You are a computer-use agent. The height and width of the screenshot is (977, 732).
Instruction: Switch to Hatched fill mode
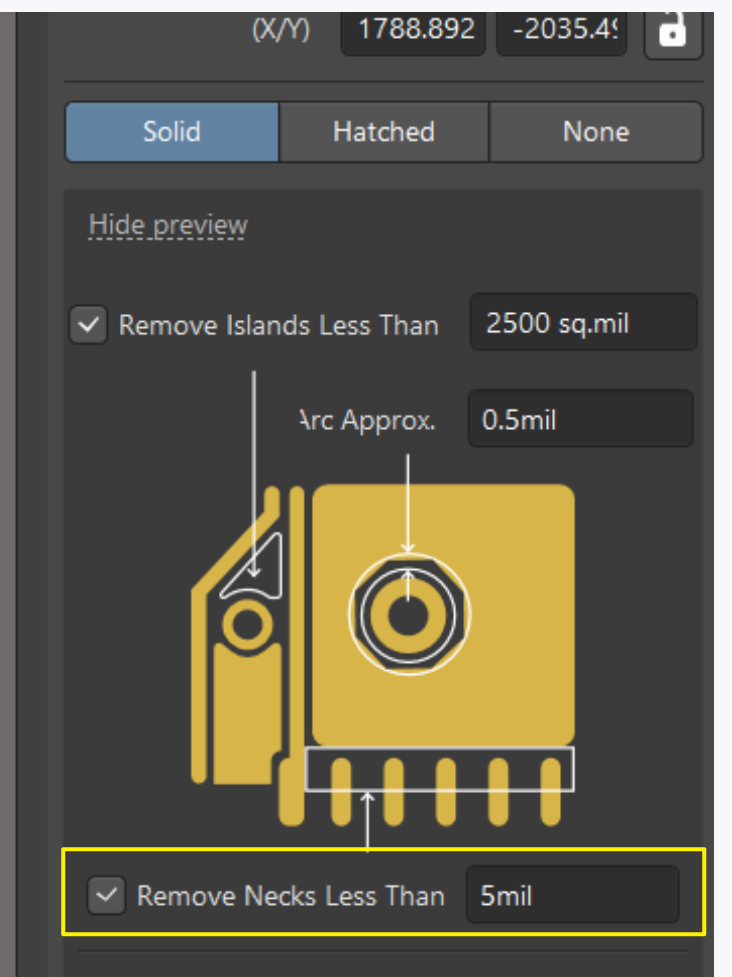tap(383, 131)
